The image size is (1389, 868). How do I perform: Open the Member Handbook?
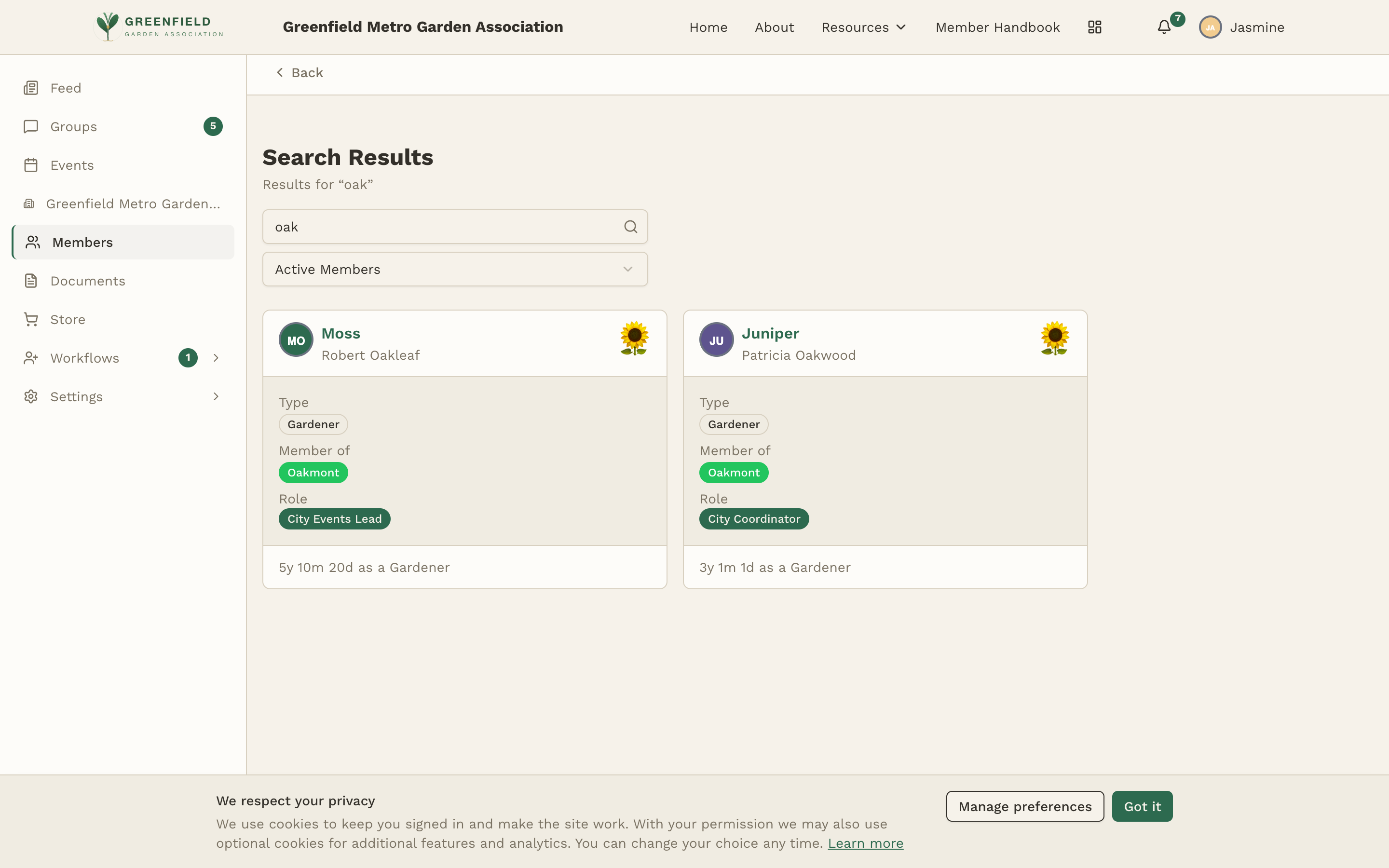[x=997, y=27]
